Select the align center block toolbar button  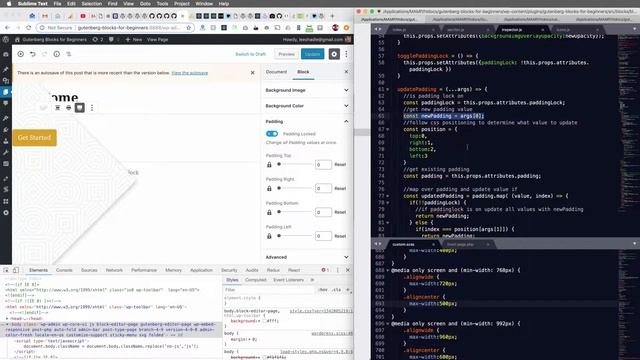pyautogui.click(x=58, y=108)
